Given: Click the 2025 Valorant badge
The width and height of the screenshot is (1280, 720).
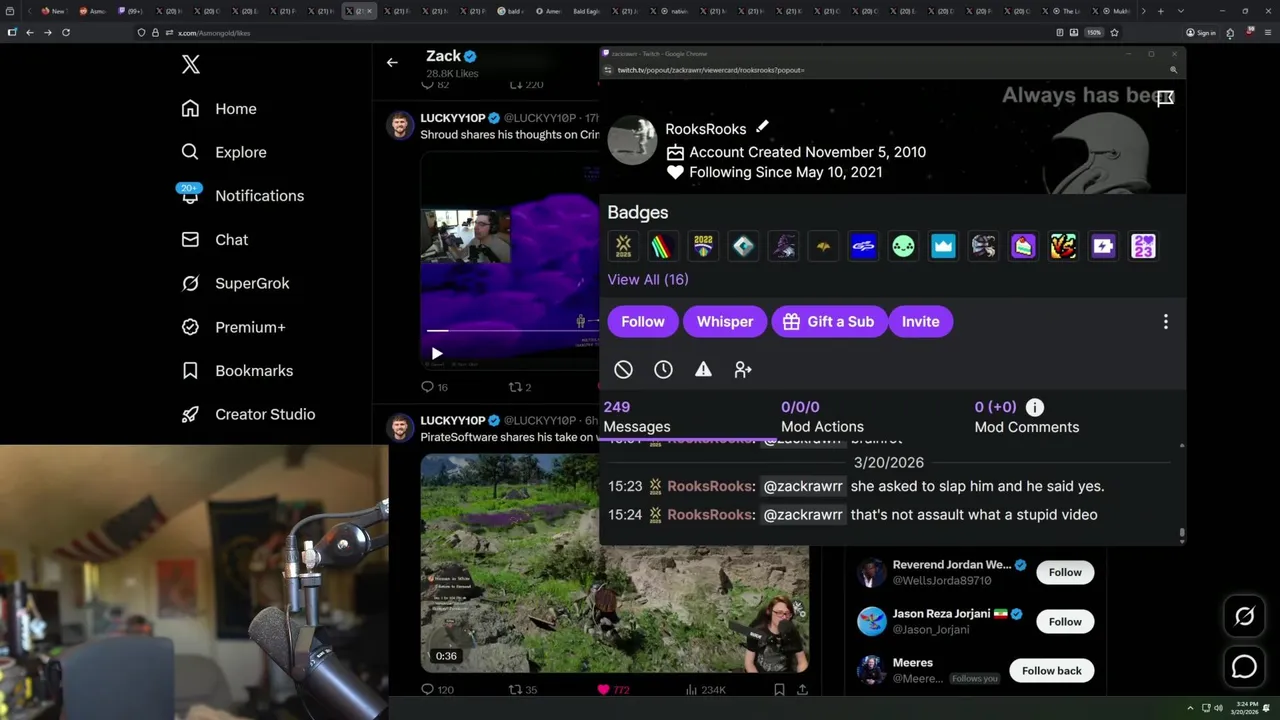Looking at the screenshot, I should (x=624, y=246).
